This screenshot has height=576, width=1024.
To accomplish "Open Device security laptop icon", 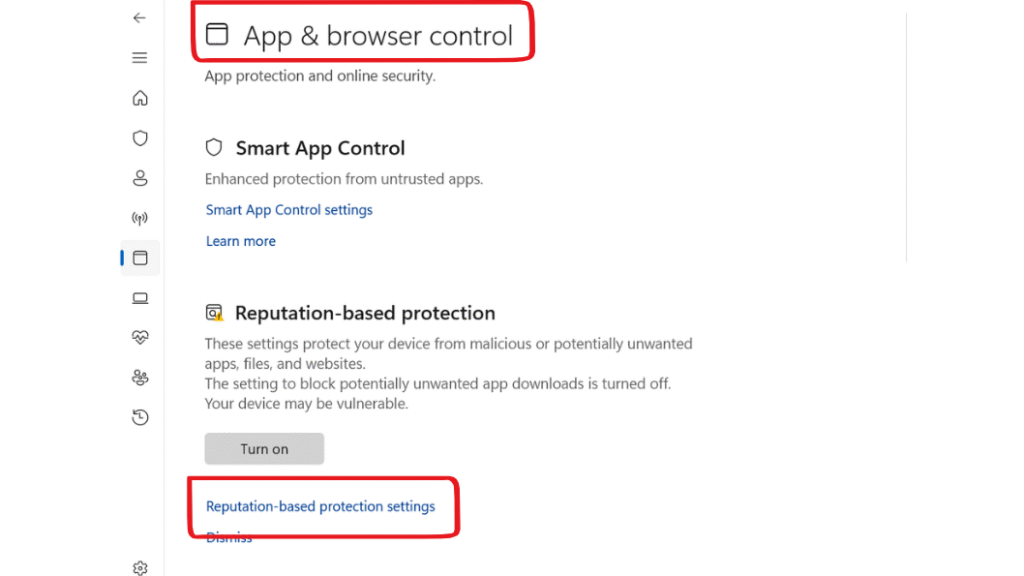I will tap(140, 298).
